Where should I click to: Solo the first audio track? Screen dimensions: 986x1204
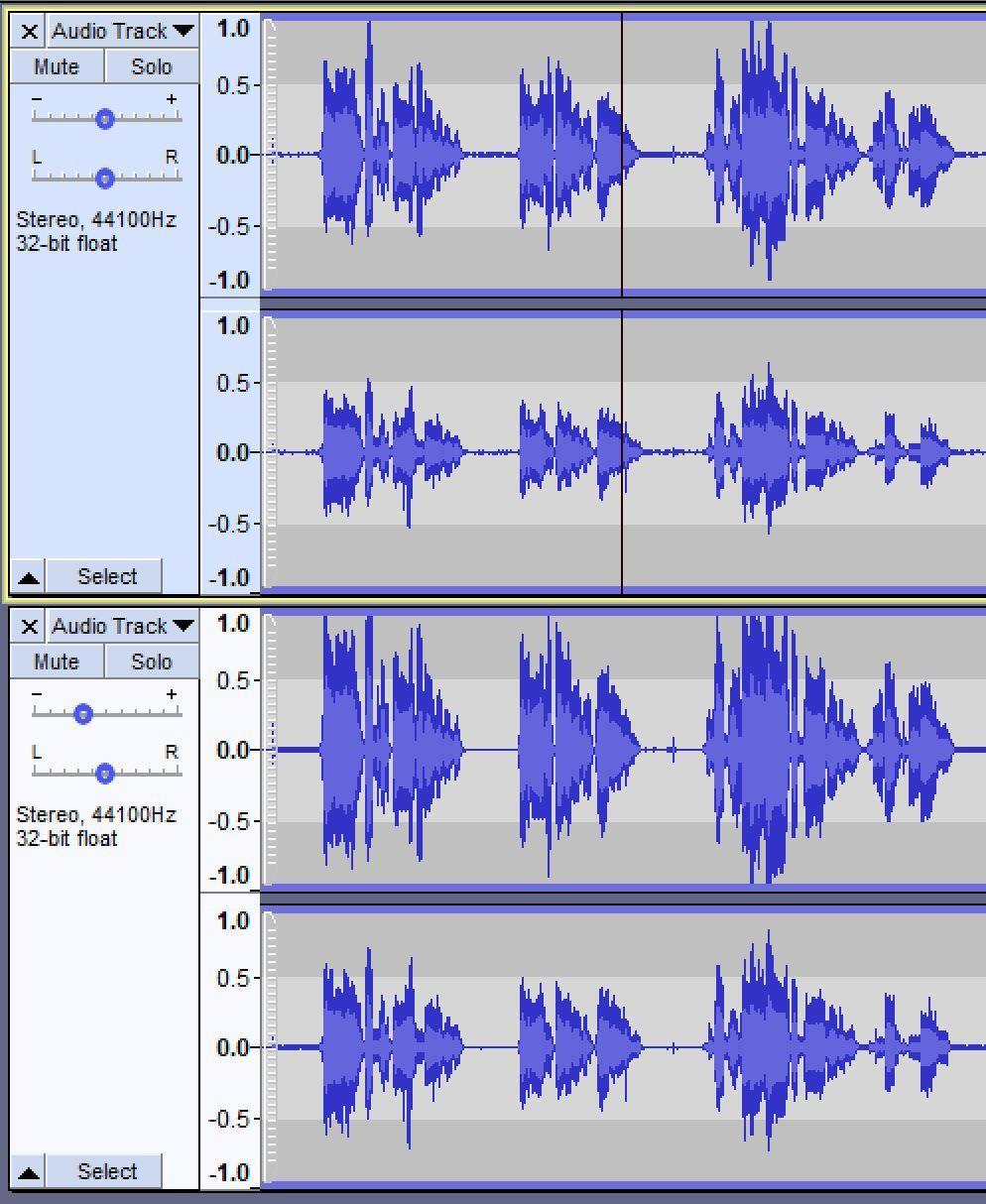151,66
